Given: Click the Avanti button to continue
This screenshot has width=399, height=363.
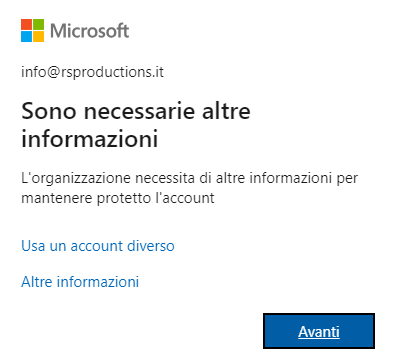Looking at the screenshot, I should tap(319, 331).
